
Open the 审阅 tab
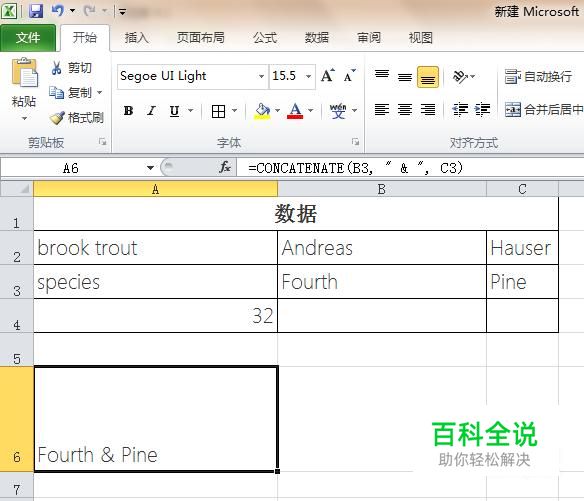tap(369, 38)
